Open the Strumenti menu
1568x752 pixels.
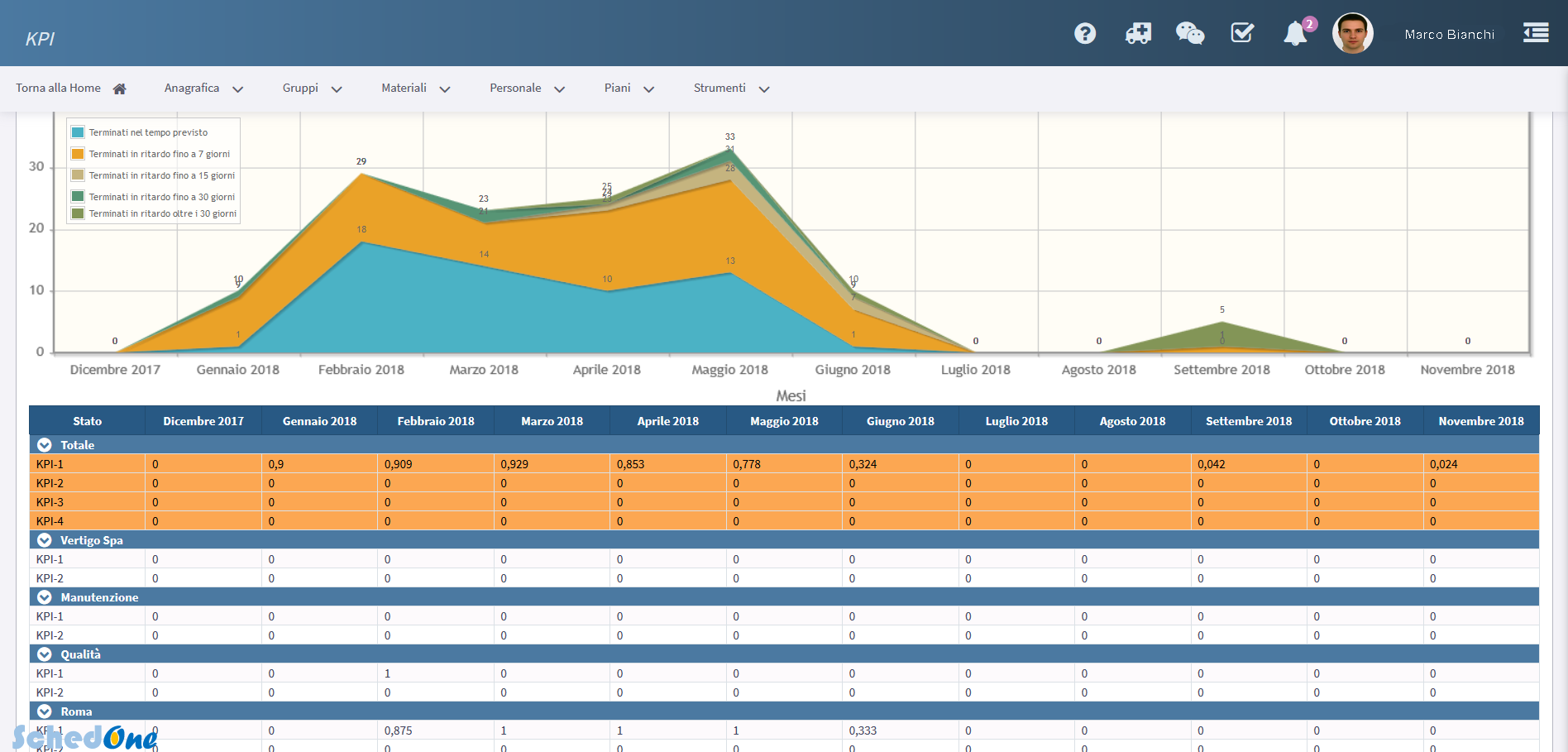730,89
